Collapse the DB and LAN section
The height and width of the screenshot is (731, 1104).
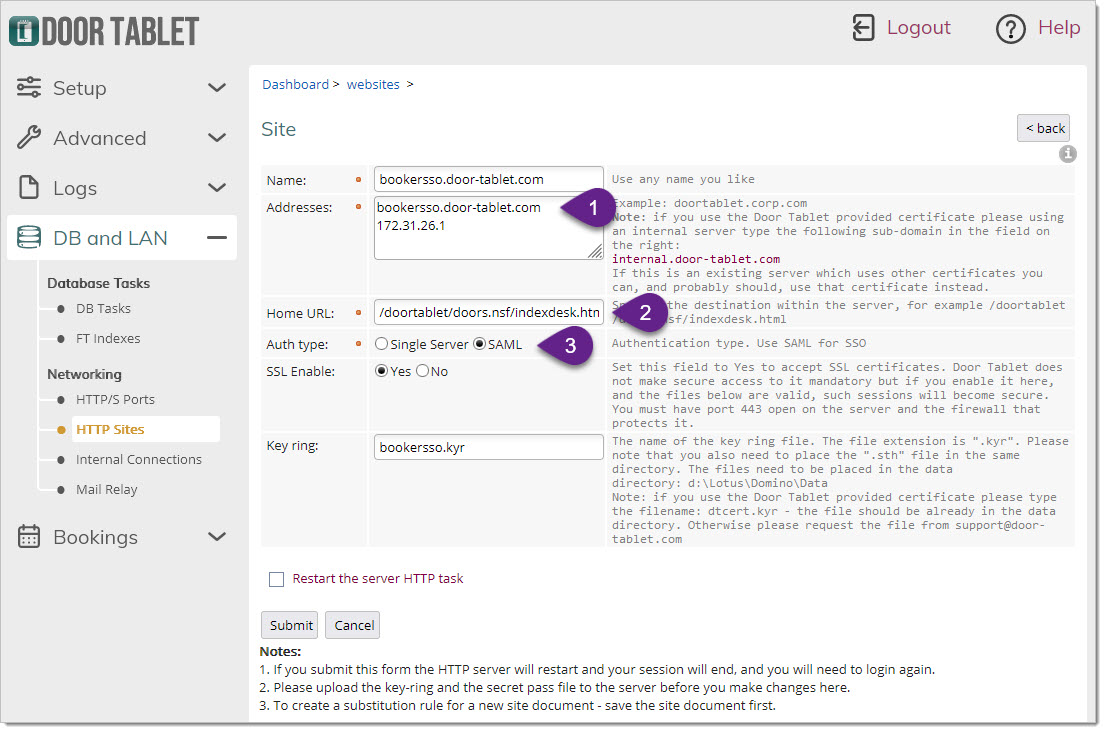(217, 238)
